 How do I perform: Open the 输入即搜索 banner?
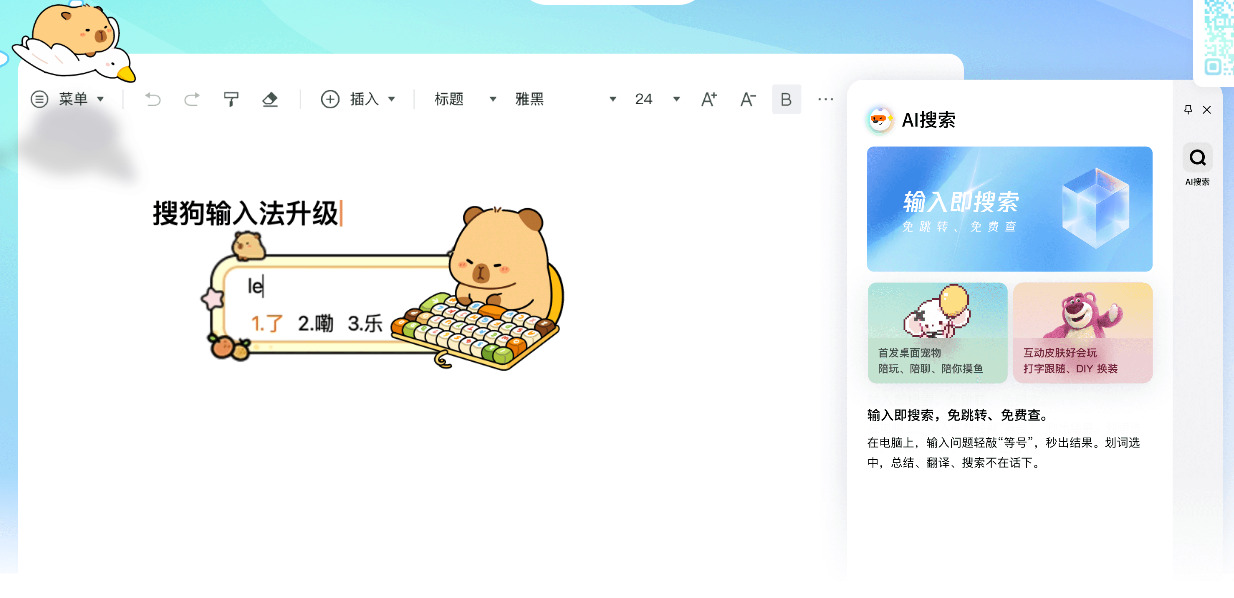tap(1009, 209)
